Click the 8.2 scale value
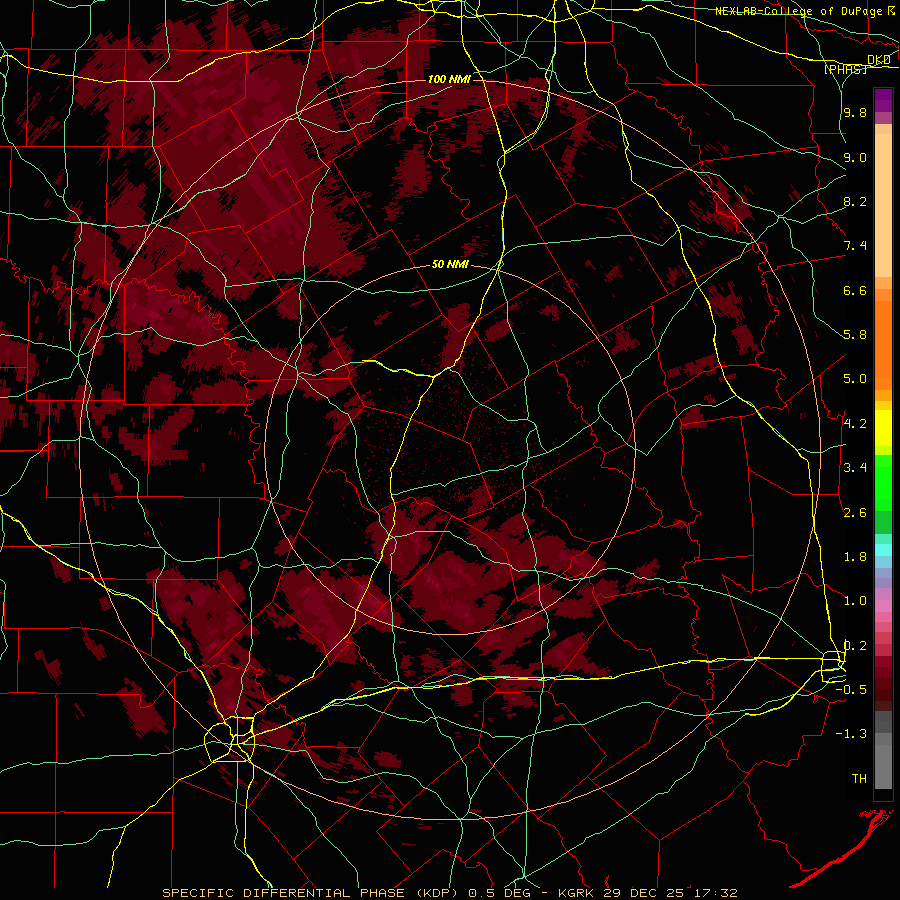Screen dimensions: 900x900 point(855,201)
